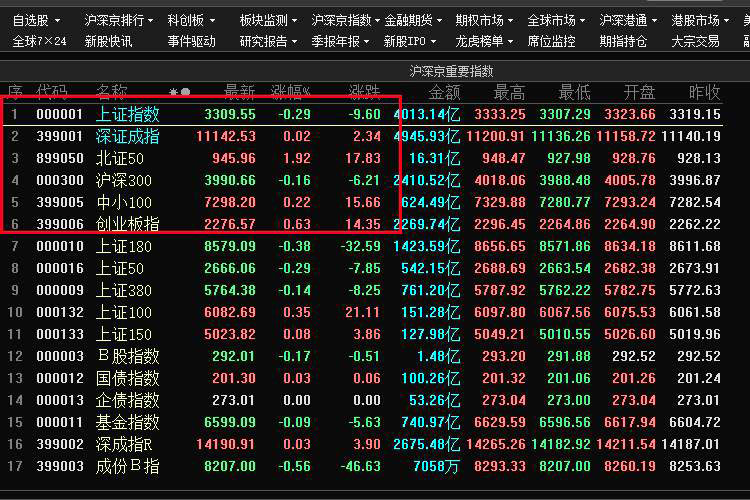Select the 国债指数 row name
This screenshot has width=750, height=500.
(127, 378)
